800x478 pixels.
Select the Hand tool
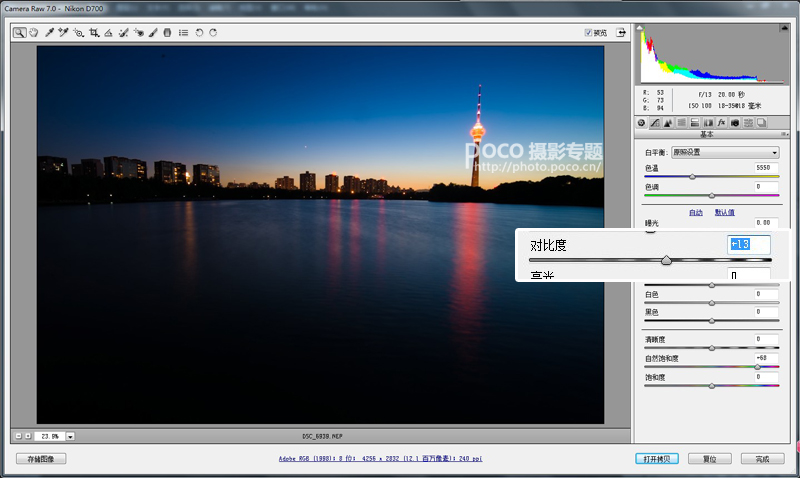click(34, 33)
